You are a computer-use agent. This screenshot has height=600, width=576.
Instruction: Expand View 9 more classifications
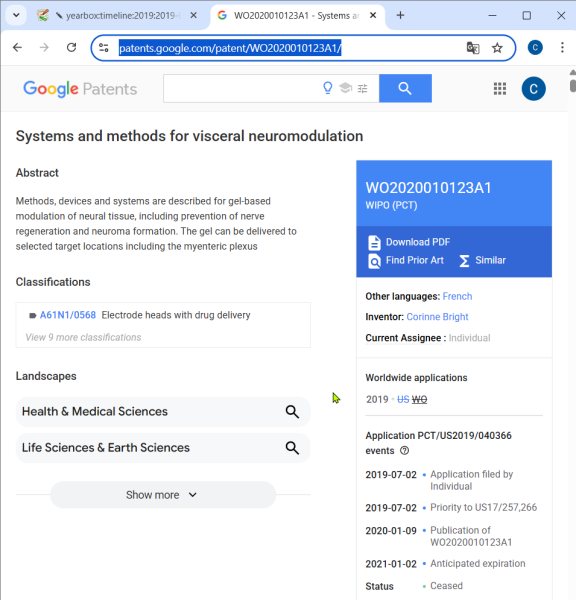pos(83,338)
